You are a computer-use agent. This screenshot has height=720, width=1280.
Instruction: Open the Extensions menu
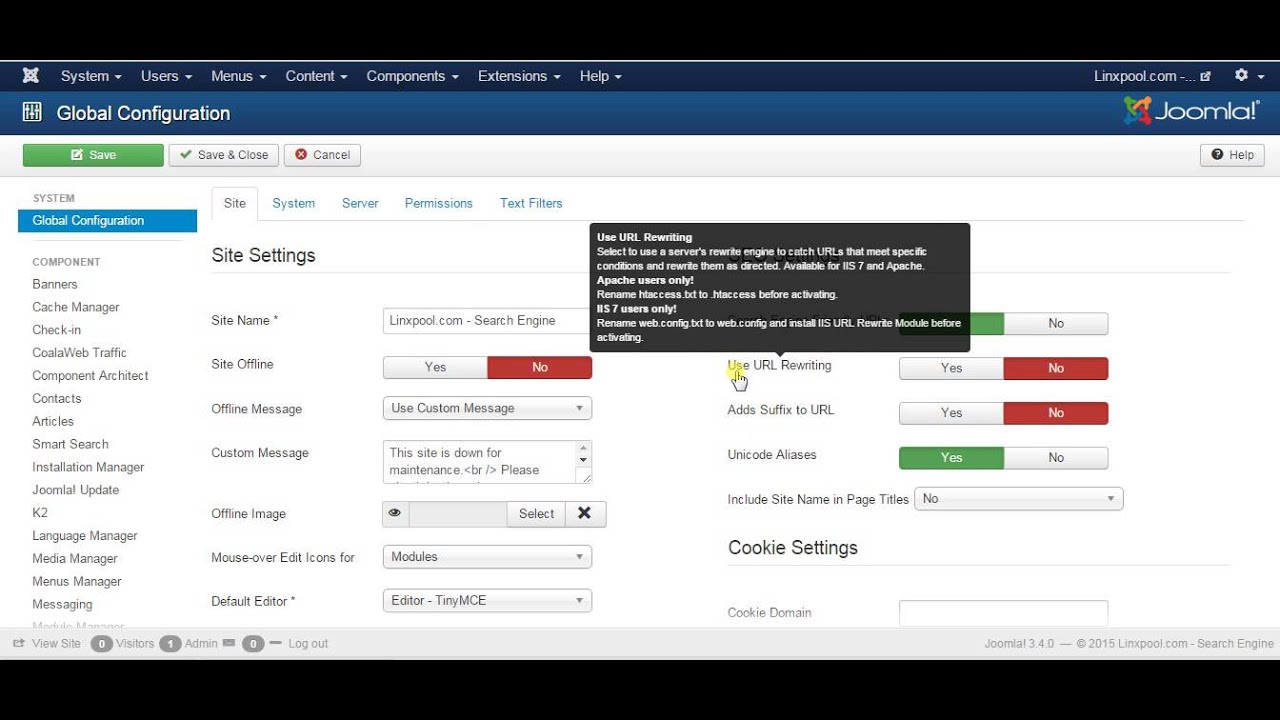click(519, 76)
